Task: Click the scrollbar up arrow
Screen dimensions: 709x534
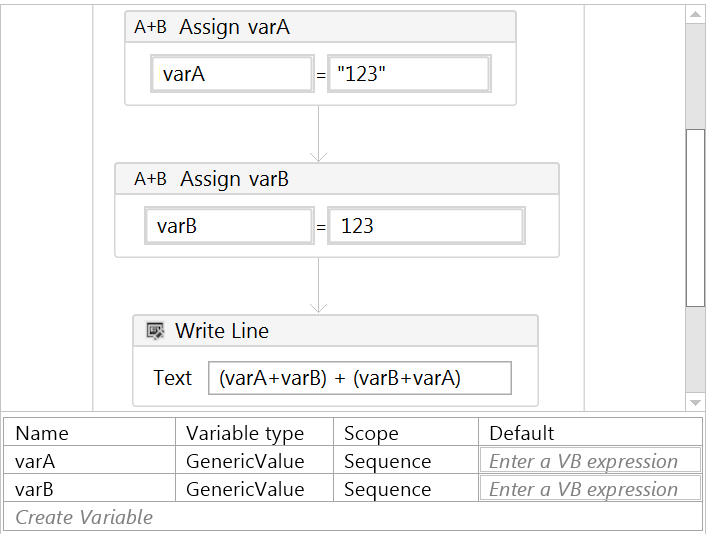Action: (x=695, y=14)
